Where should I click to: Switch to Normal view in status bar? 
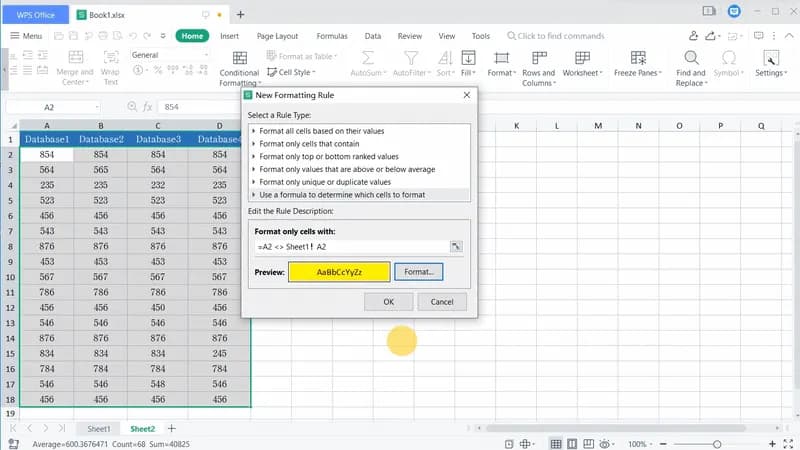point(556,444)
